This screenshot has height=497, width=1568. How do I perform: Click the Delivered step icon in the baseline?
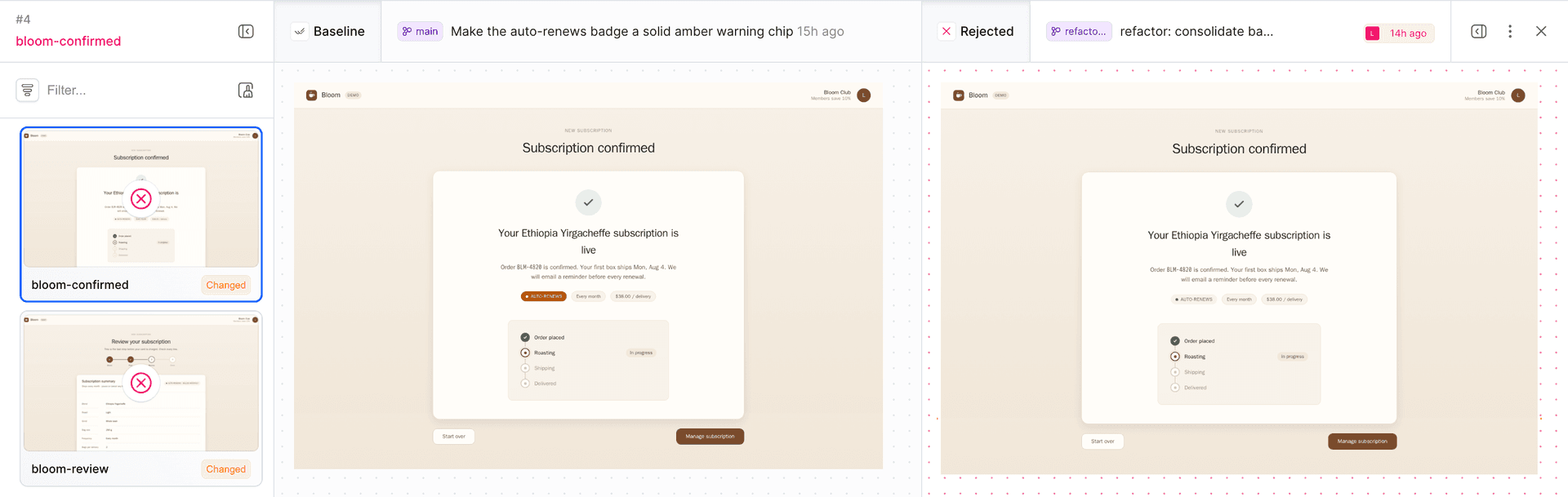(x=525, y=383)
